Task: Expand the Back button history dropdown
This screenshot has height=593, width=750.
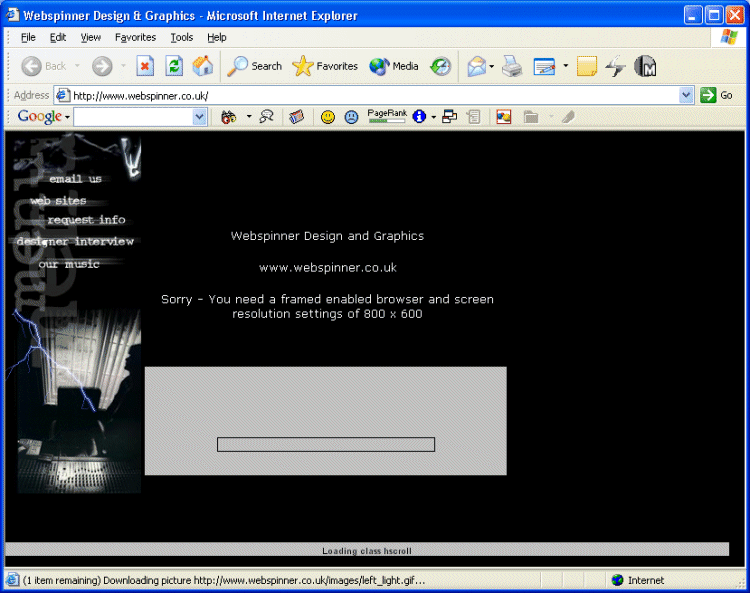Action: pos(77,66)
